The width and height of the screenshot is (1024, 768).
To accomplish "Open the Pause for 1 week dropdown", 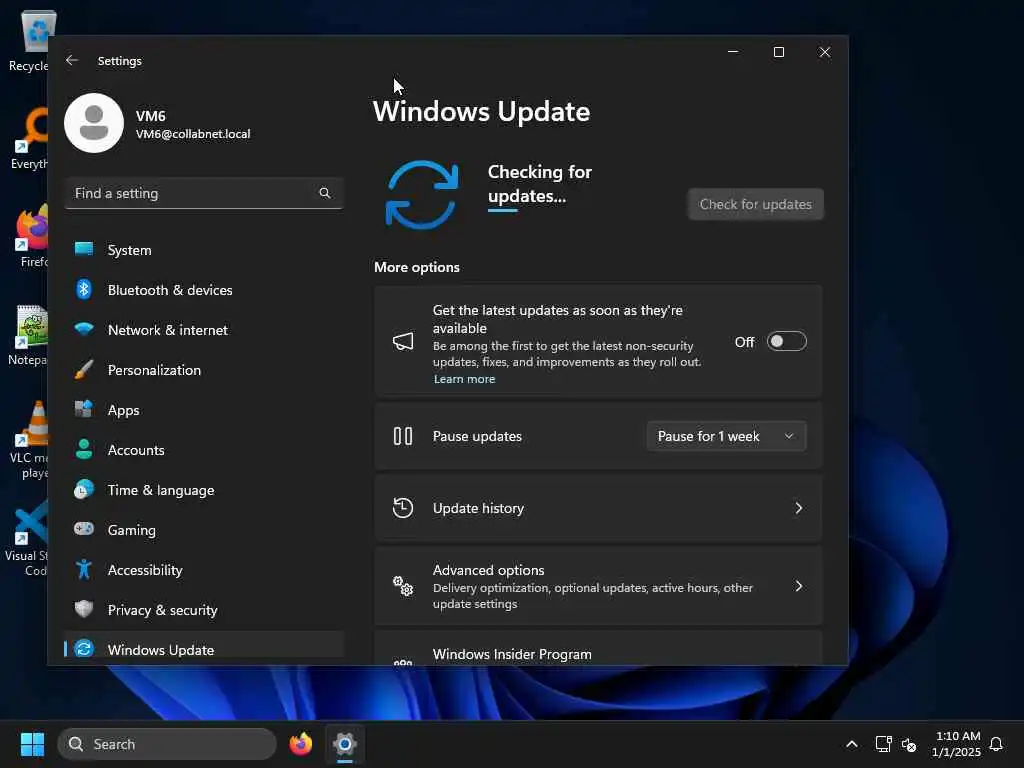I will [726, 436].
